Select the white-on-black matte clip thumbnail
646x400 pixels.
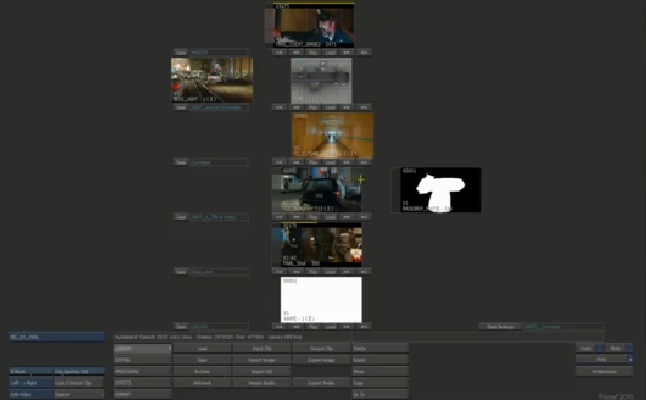pos(440,190)
